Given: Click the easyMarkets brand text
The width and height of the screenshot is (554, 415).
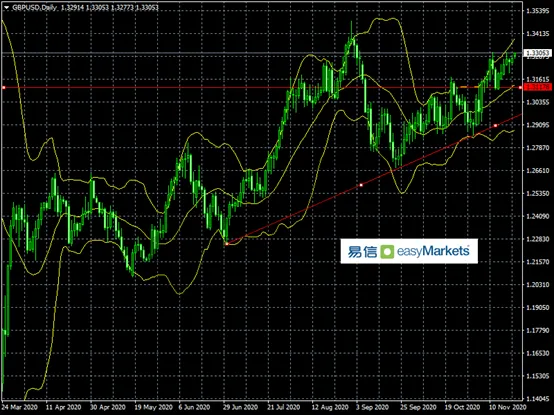Looking at the screenshot, I should (x=434, y=251).
